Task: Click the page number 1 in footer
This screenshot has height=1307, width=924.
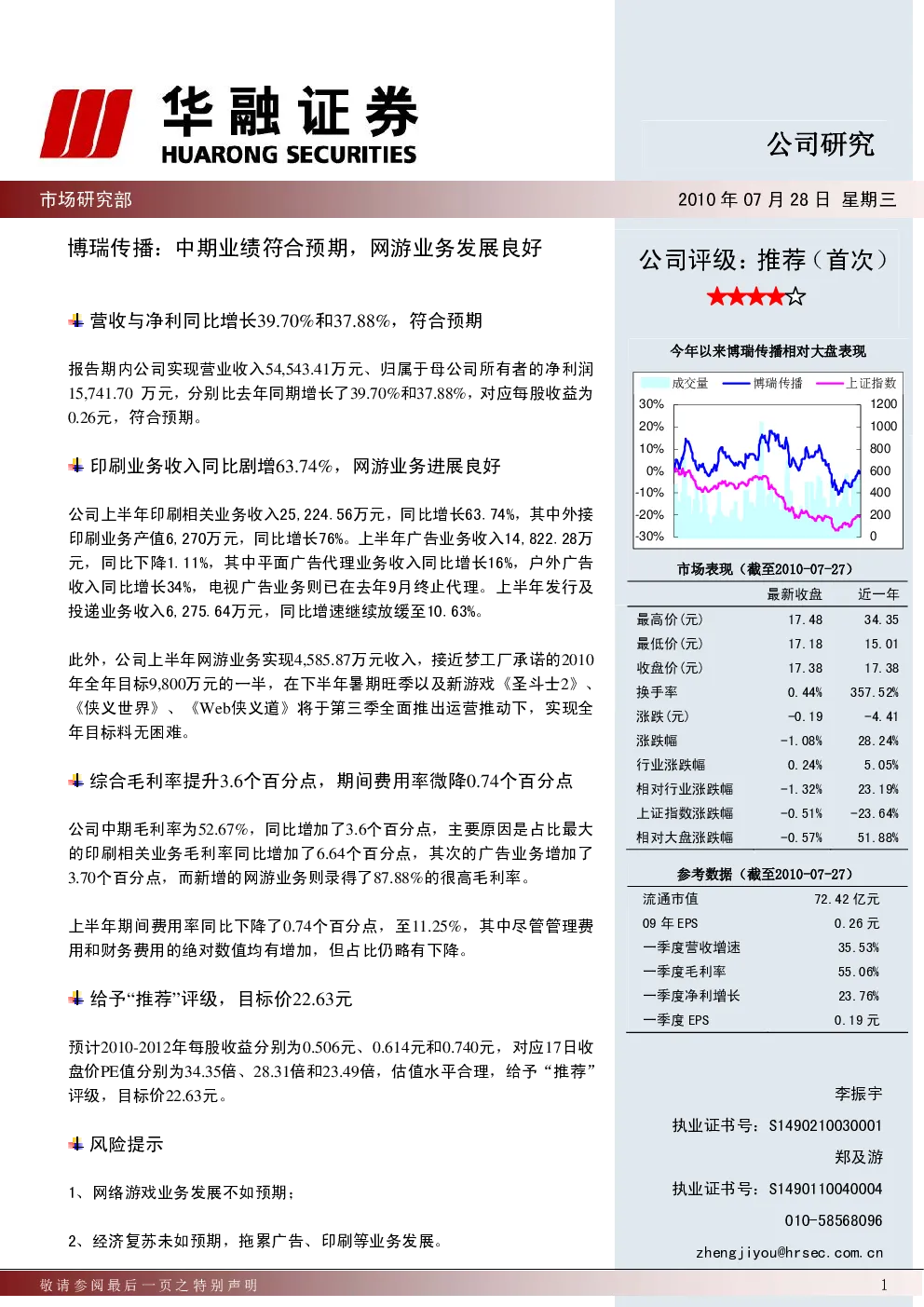Action: pos(884,1286)
